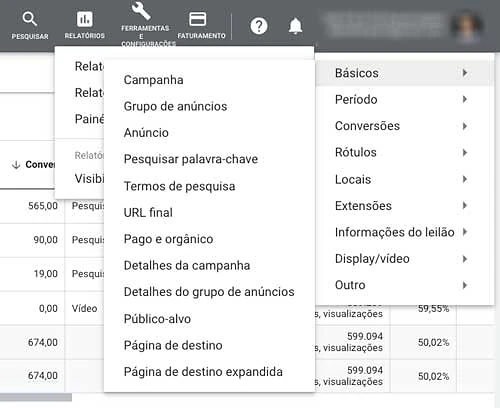Viewport: 500px width, 408px height.
Task: Open the Faturamento card icon
Action: (x=198, y=19)
